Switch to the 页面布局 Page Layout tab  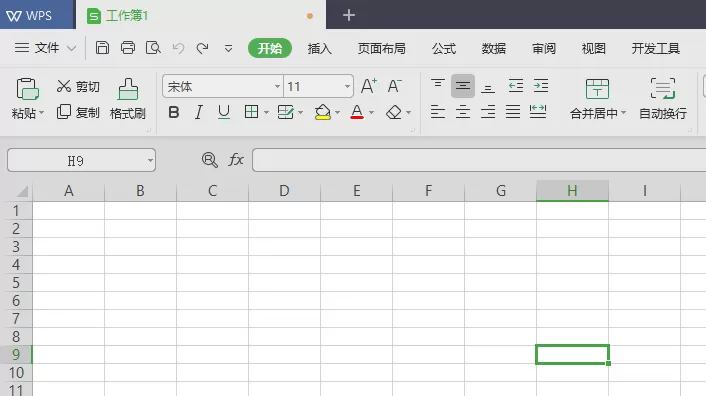(x=382, y=48)
